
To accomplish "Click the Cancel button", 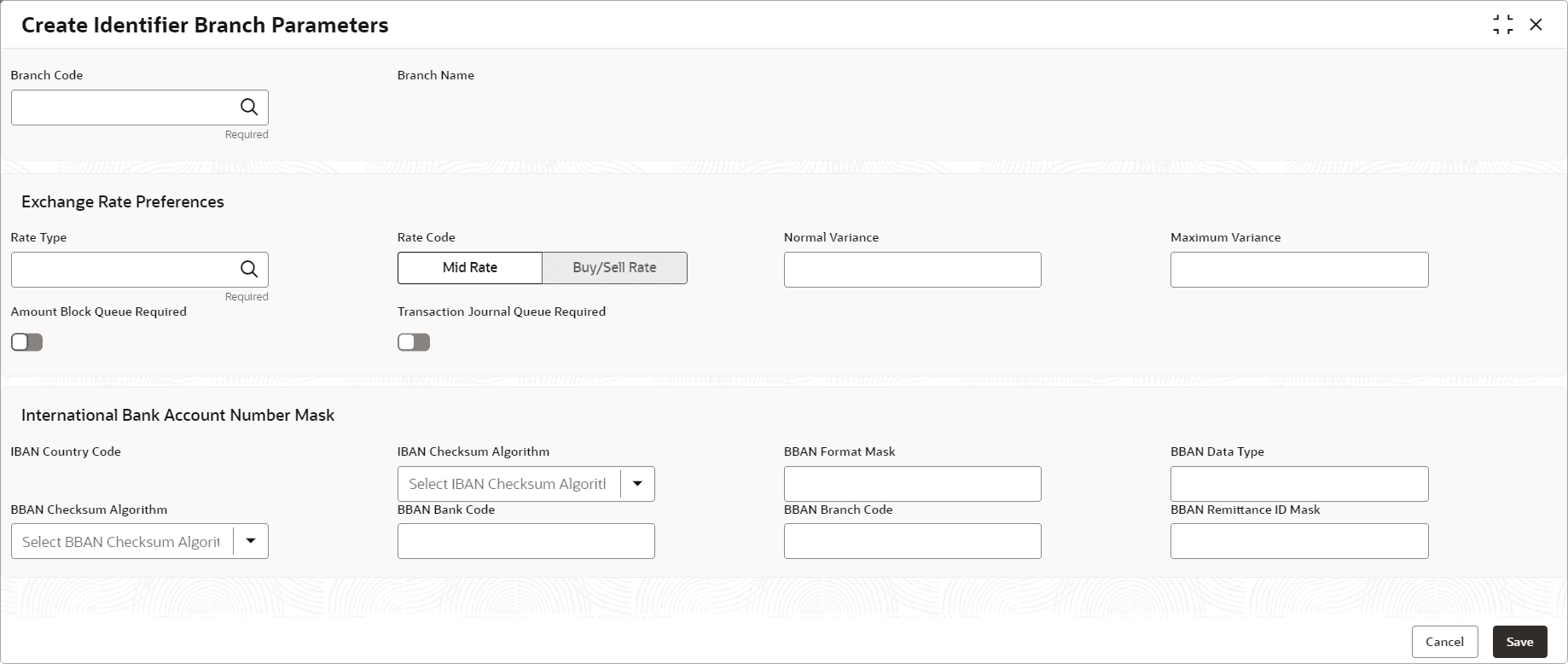I will (1444, 642).
